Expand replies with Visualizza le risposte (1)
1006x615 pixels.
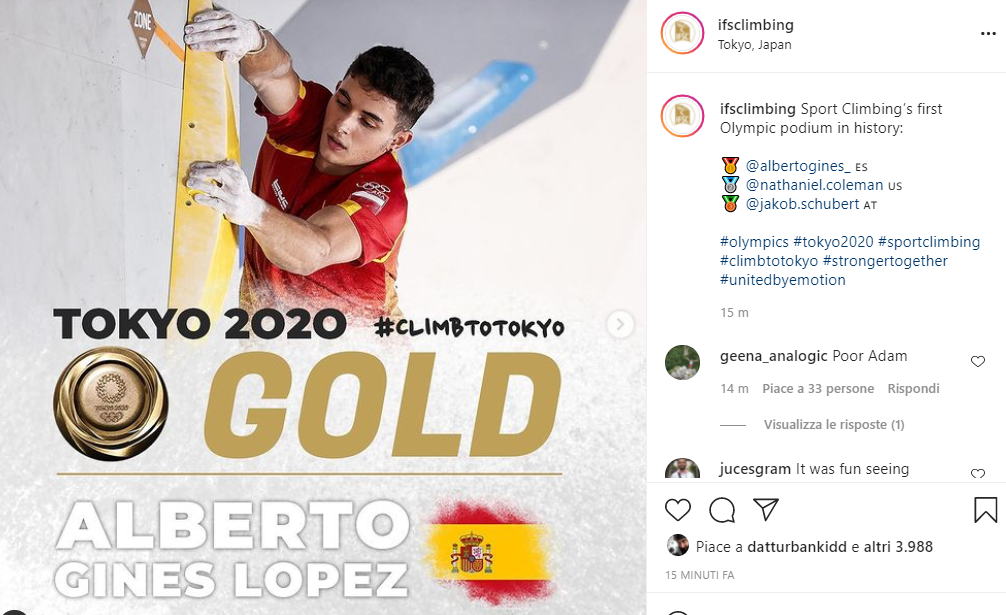pyautogui.click(x=833, y=425)
